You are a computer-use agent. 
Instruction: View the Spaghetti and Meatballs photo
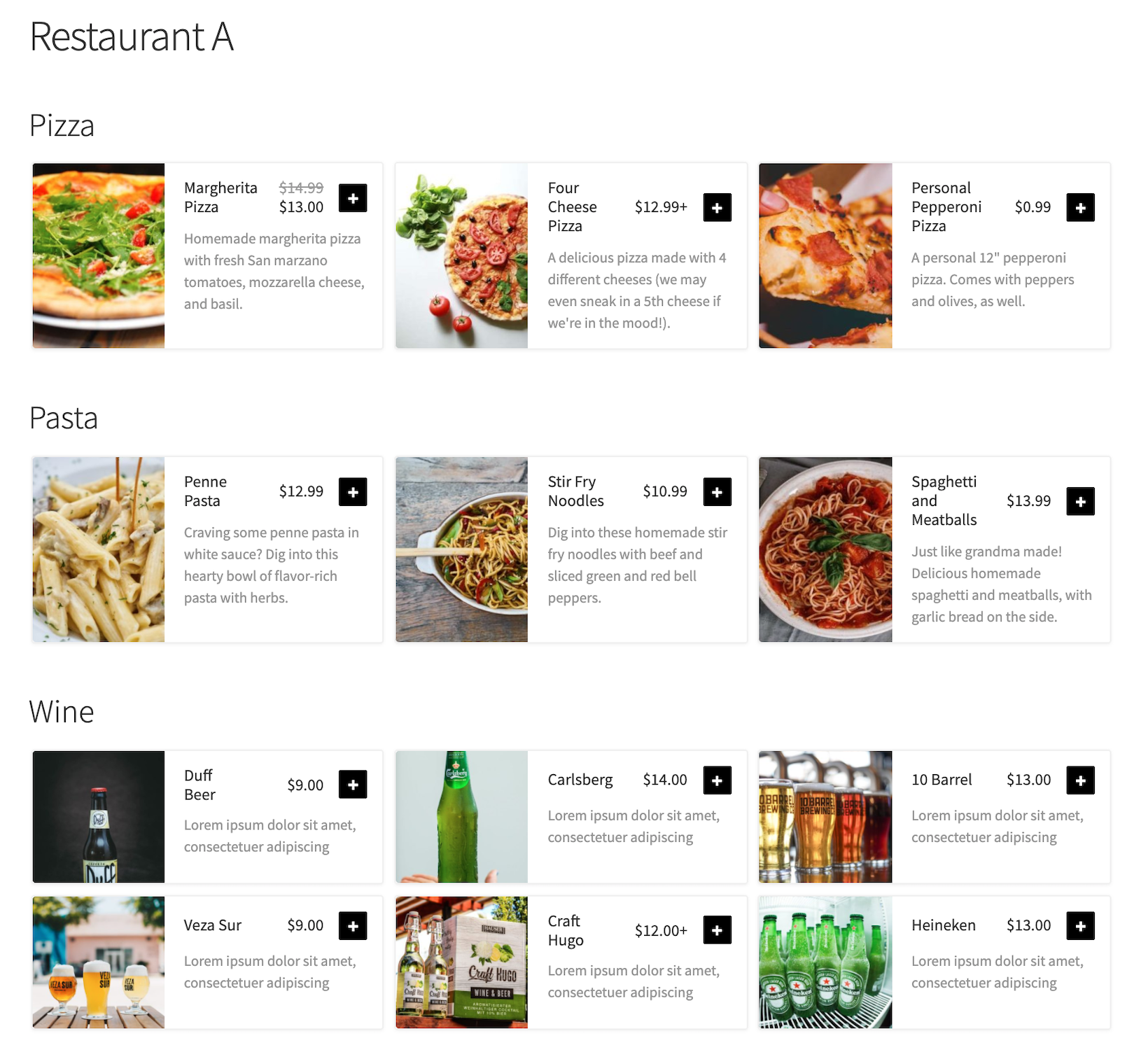click(x=825, y=549)
